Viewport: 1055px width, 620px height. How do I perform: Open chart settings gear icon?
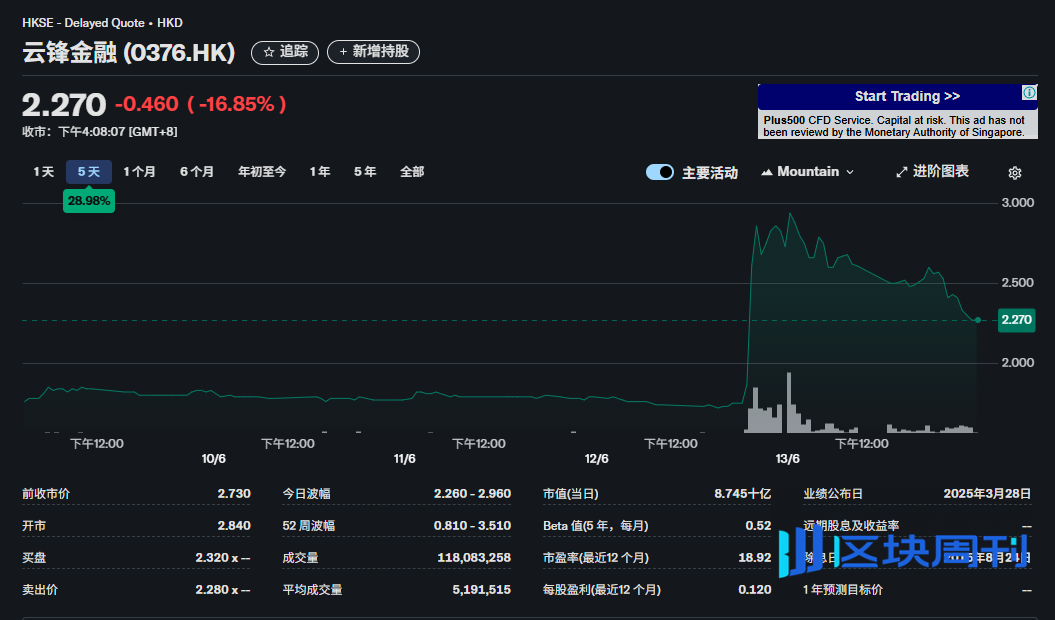[1015, 173]
